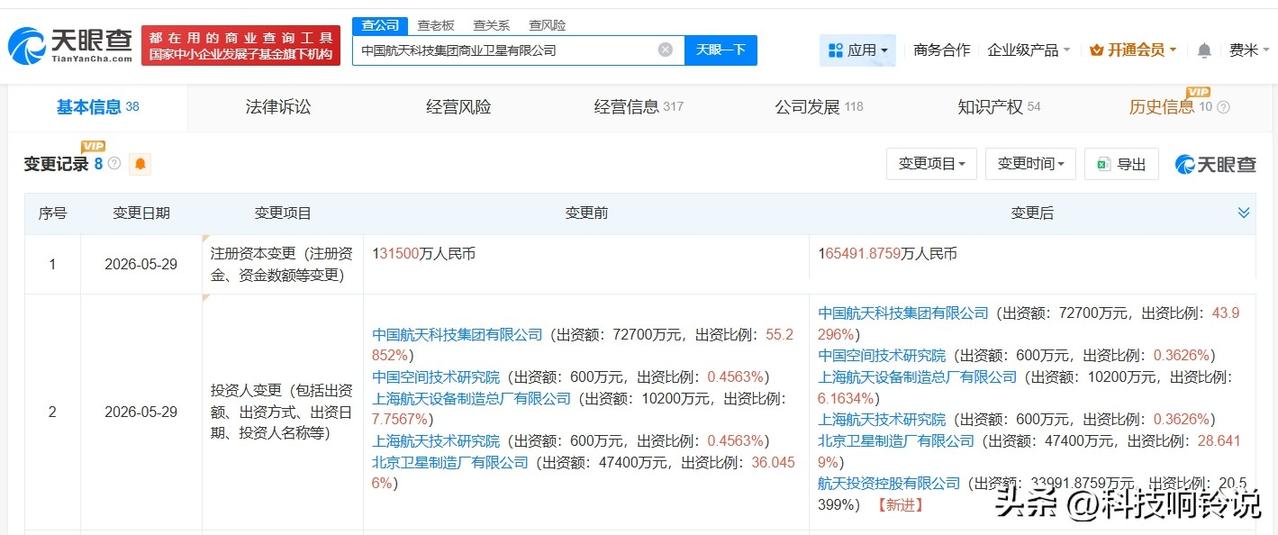Viewport: 1278px width, 535px height.
Task: Open 中国航天科技集团有限公司 link in 变更后 column
Action: coord(903,313)
